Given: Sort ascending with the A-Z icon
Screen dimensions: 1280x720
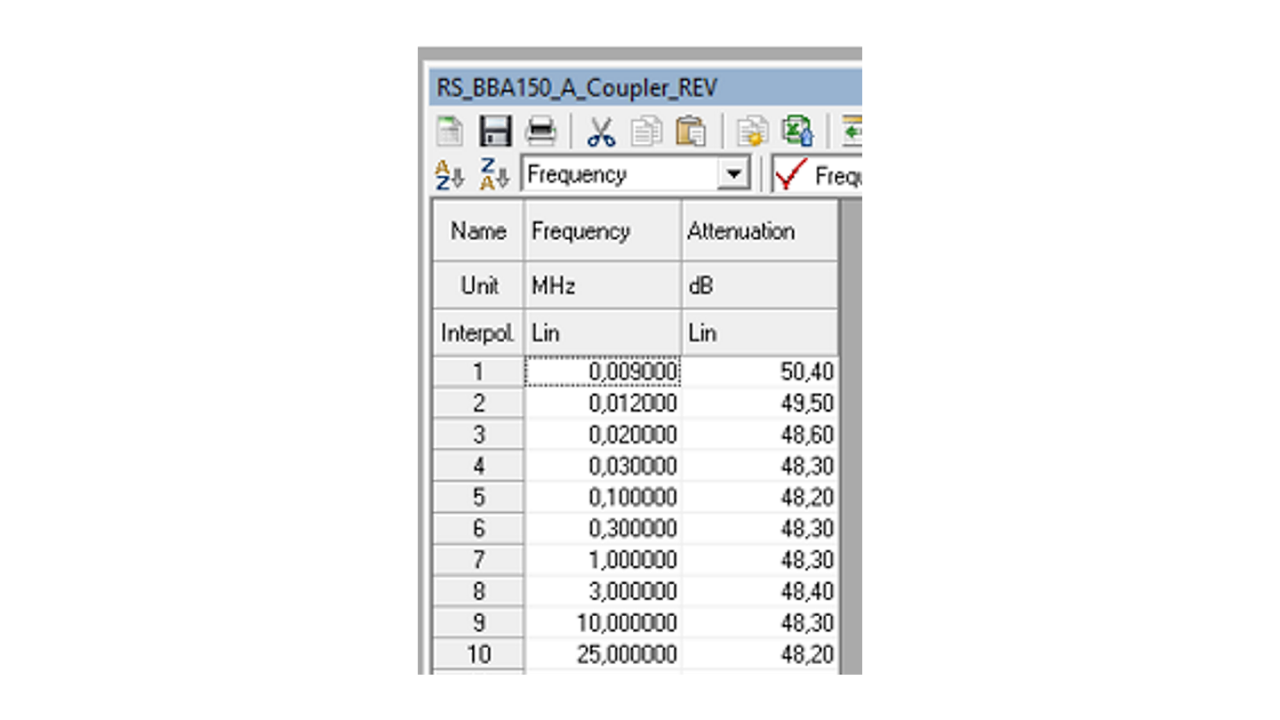Looking at the screenshot, I should pos(450,175).
